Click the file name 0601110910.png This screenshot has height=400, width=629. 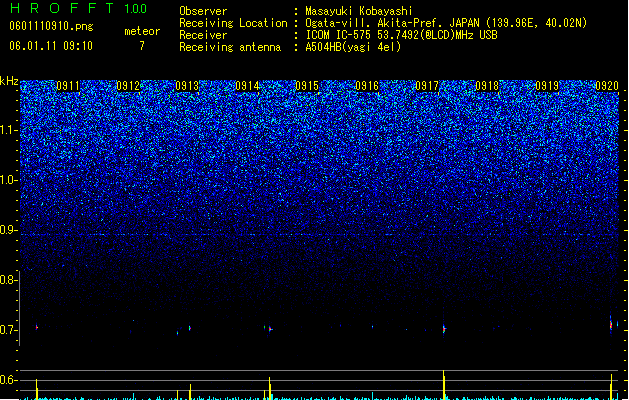(51, 27)
